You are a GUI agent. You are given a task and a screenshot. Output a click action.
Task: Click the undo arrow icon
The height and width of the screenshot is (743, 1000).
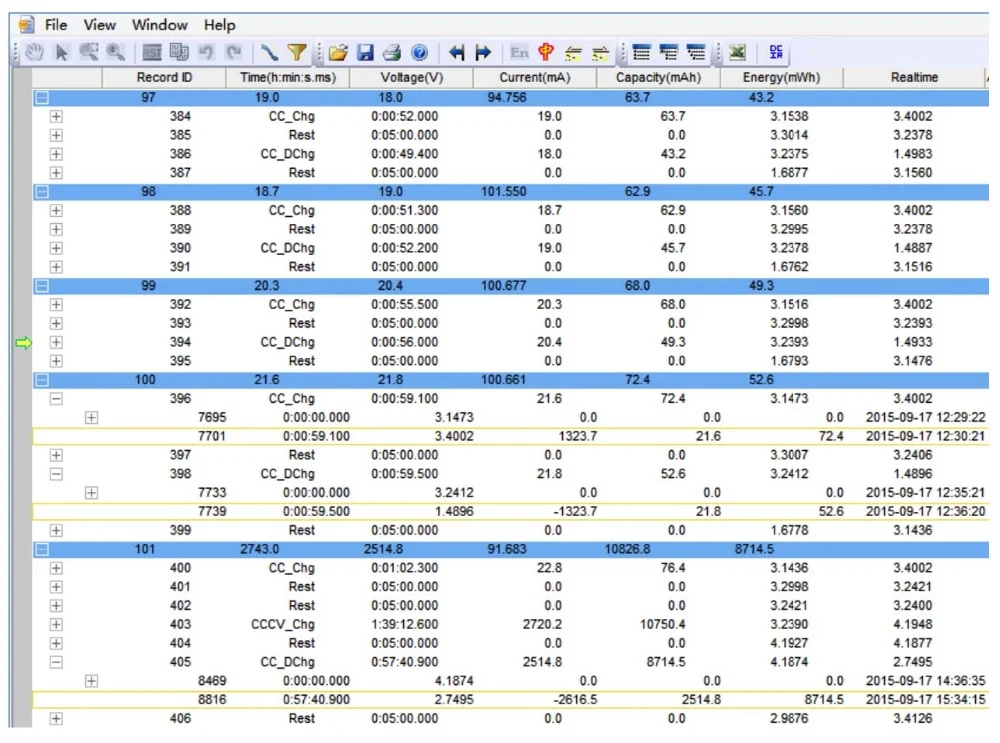pos(205,52)
